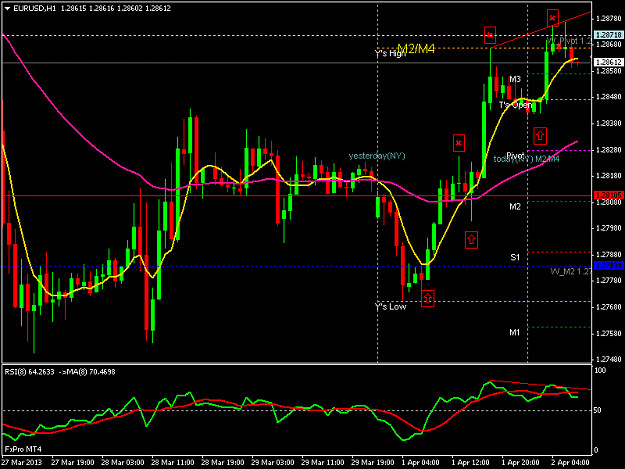Viewport: 625px width, 469px height.
Task: Select the up arrow marker above the Pivot line
Action: point(540,136)
